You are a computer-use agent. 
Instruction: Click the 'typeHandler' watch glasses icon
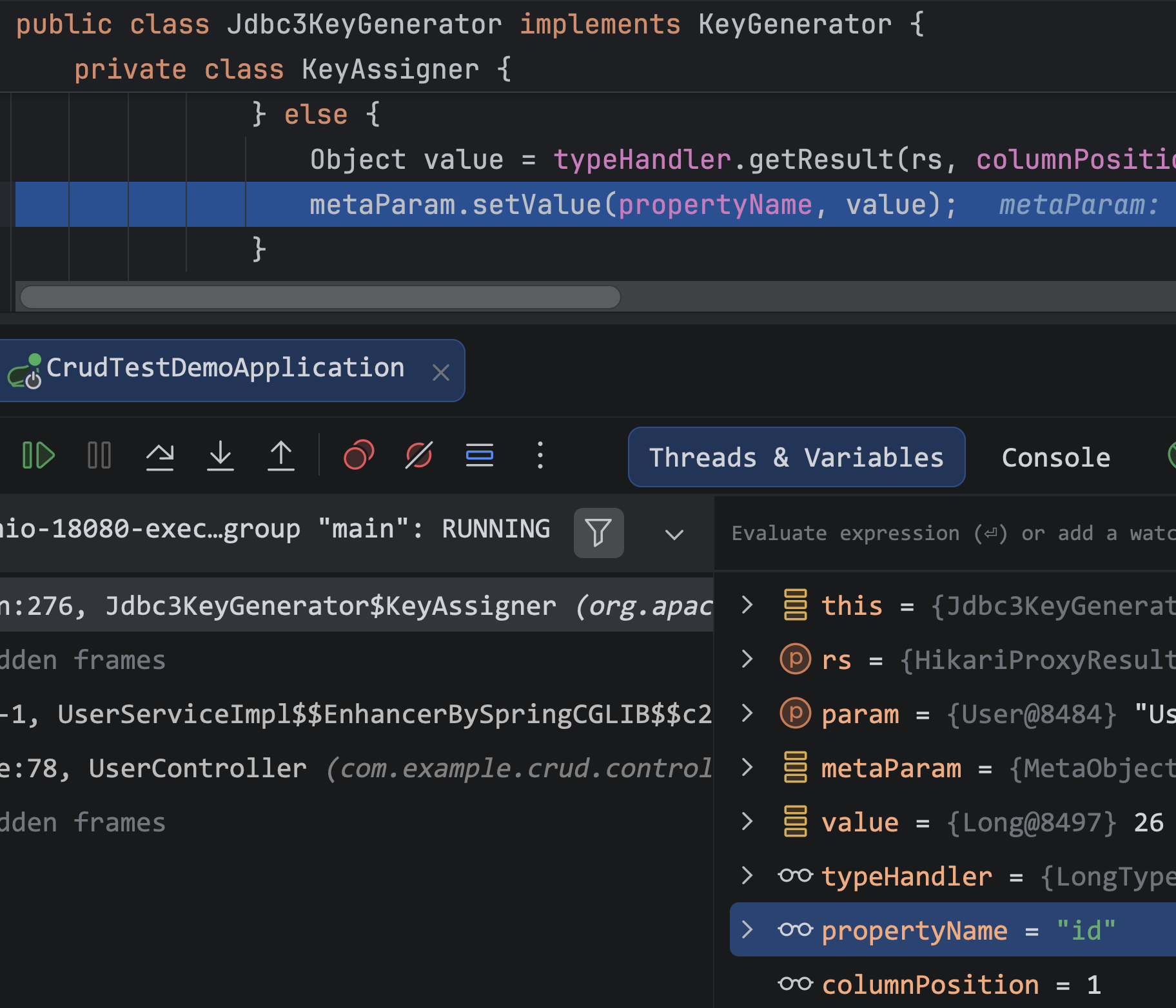pyautogui.click(x=795, y=875)
